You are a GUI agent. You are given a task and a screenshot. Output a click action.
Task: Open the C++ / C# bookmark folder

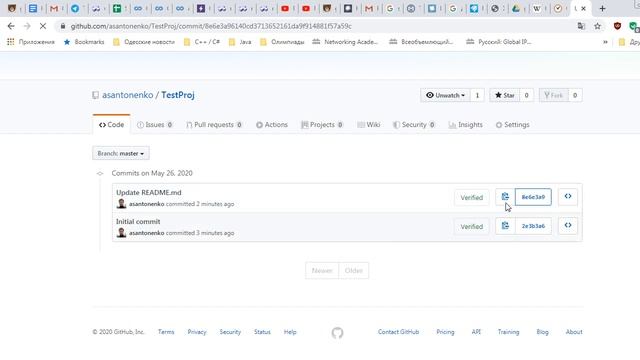pos(202,42)
